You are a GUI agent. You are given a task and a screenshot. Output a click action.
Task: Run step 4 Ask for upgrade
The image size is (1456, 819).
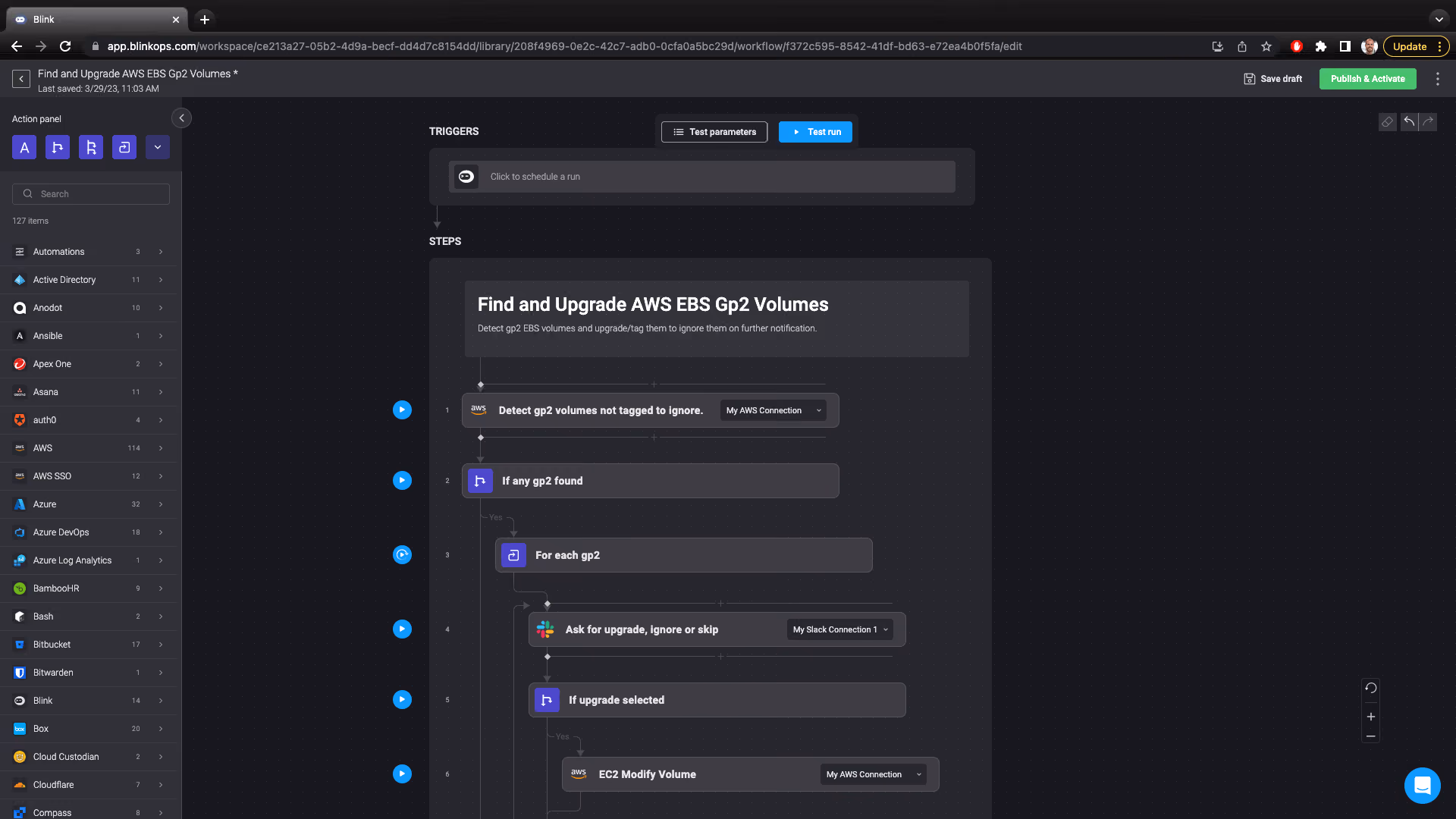402,629
